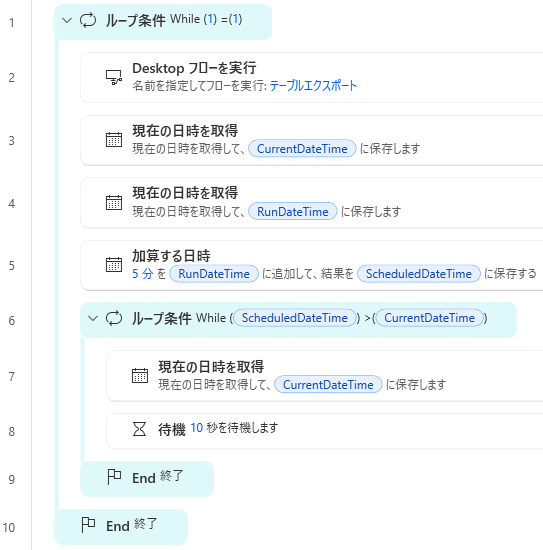Collapse the outer While (1)=(1) loop
This screenshot has height=550, width=543.
(x=67, y=20)
